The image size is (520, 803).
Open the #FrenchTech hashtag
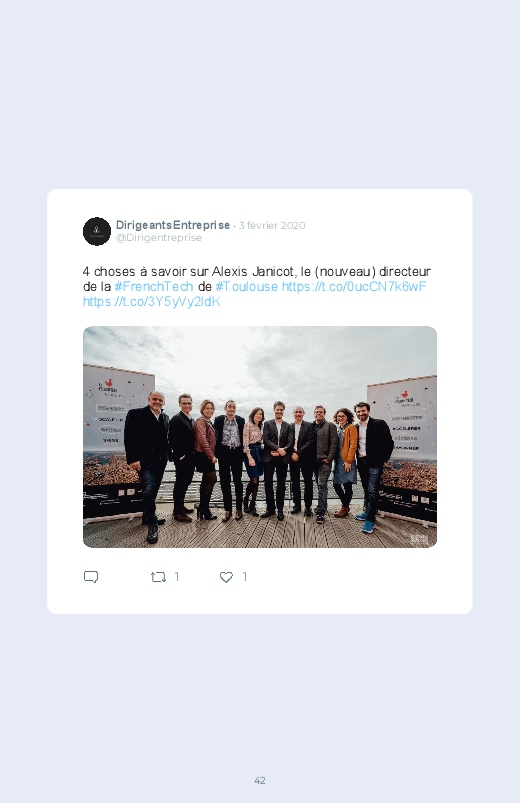(154, 286)
